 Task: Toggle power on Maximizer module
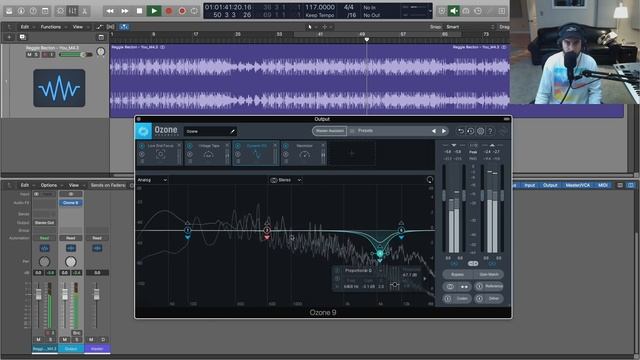(286, 146)
